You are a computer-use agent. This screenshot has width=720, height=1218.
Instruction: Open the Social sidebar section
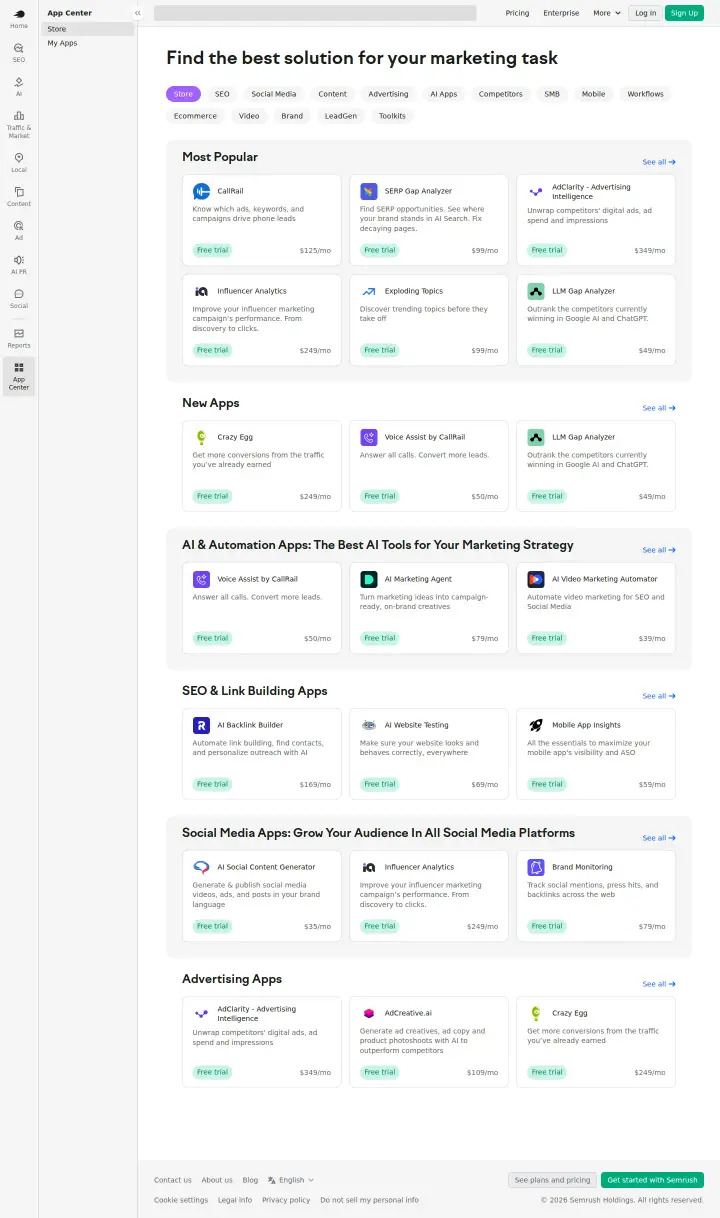(19, 298)
